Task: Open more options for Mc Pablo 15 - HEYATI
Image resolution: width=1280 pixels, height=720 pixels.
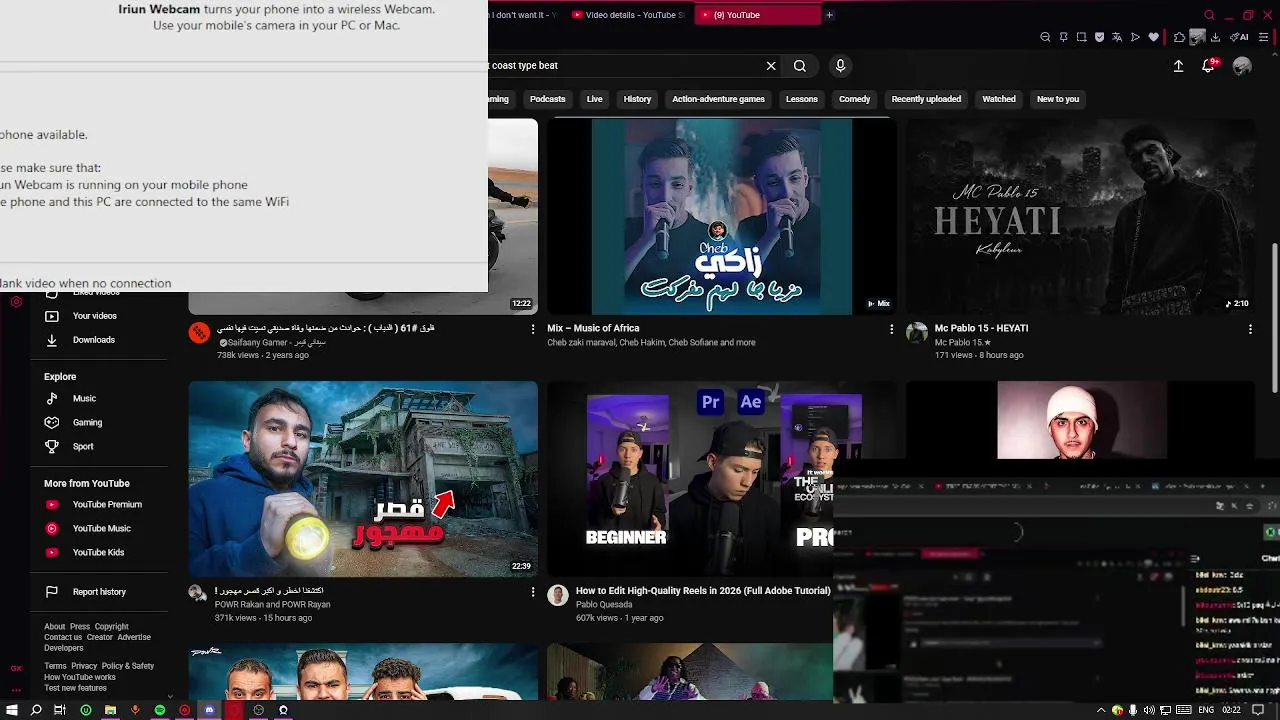Action: pyautogui.click(x=1250, y=328)
